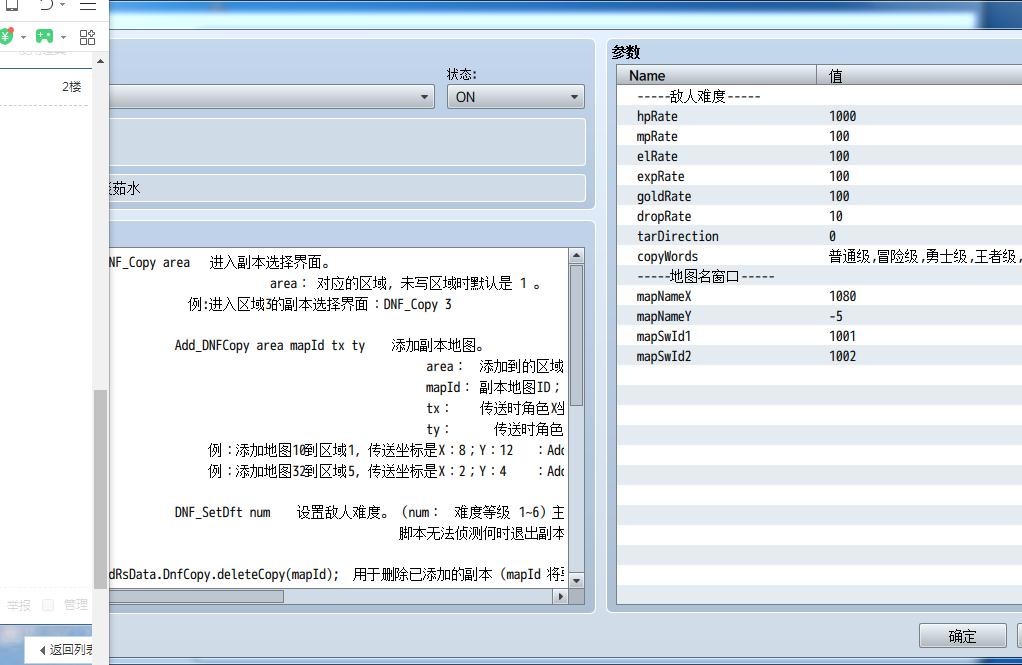1022x665 pixels.
Task: Select the mapNameX value 1080
Action: [843, 296]
